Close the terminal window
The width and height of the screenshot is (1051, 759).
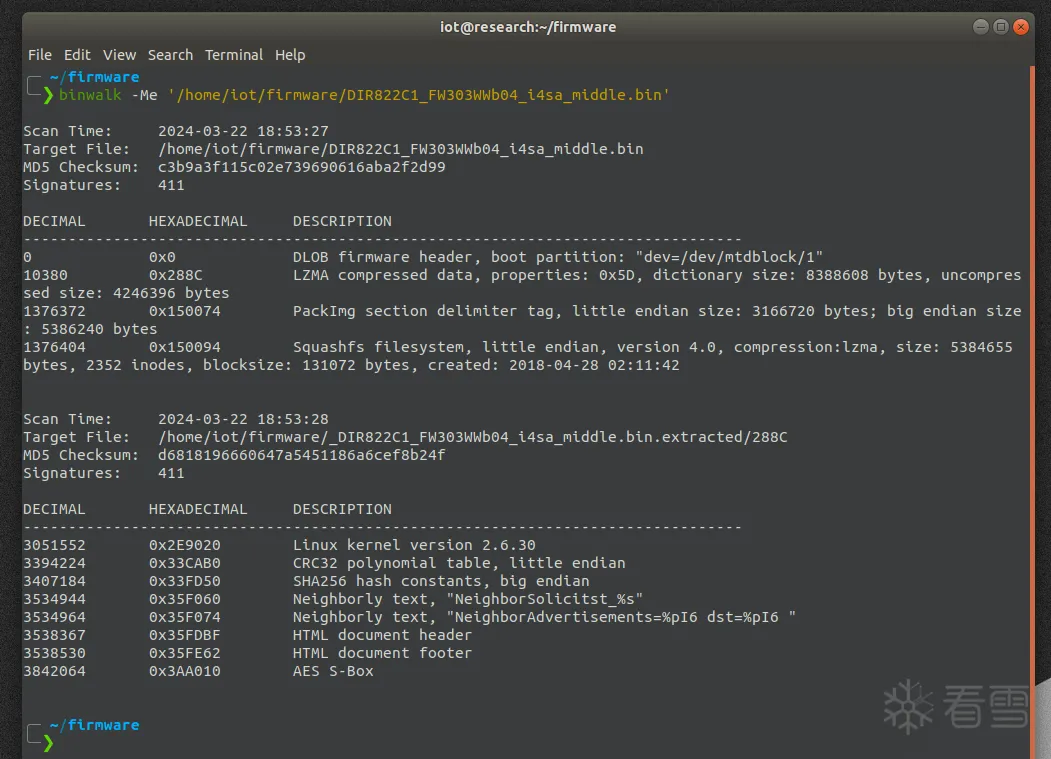click(1021, 27)
